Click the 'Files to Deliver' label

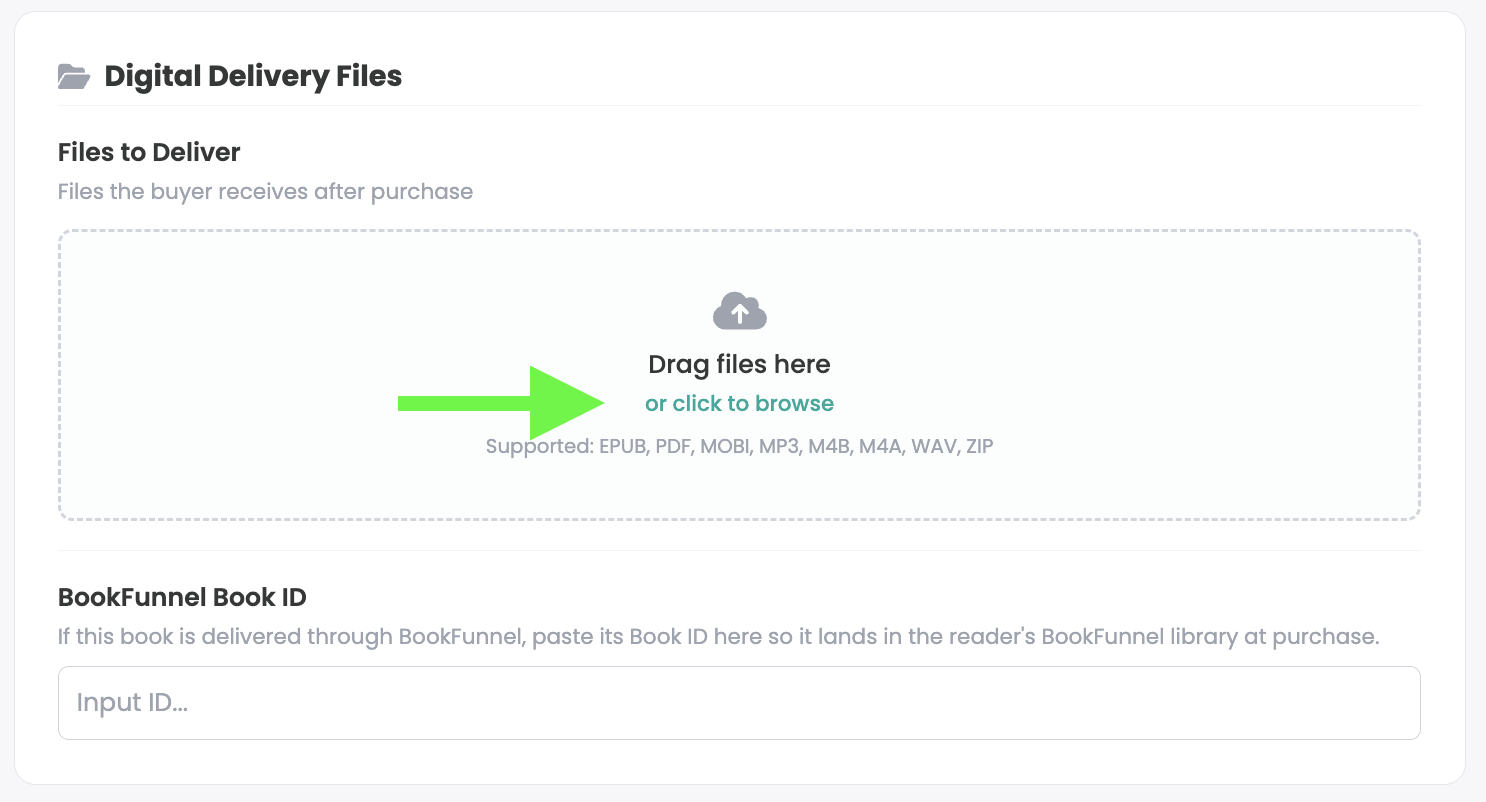click(149, 152)
